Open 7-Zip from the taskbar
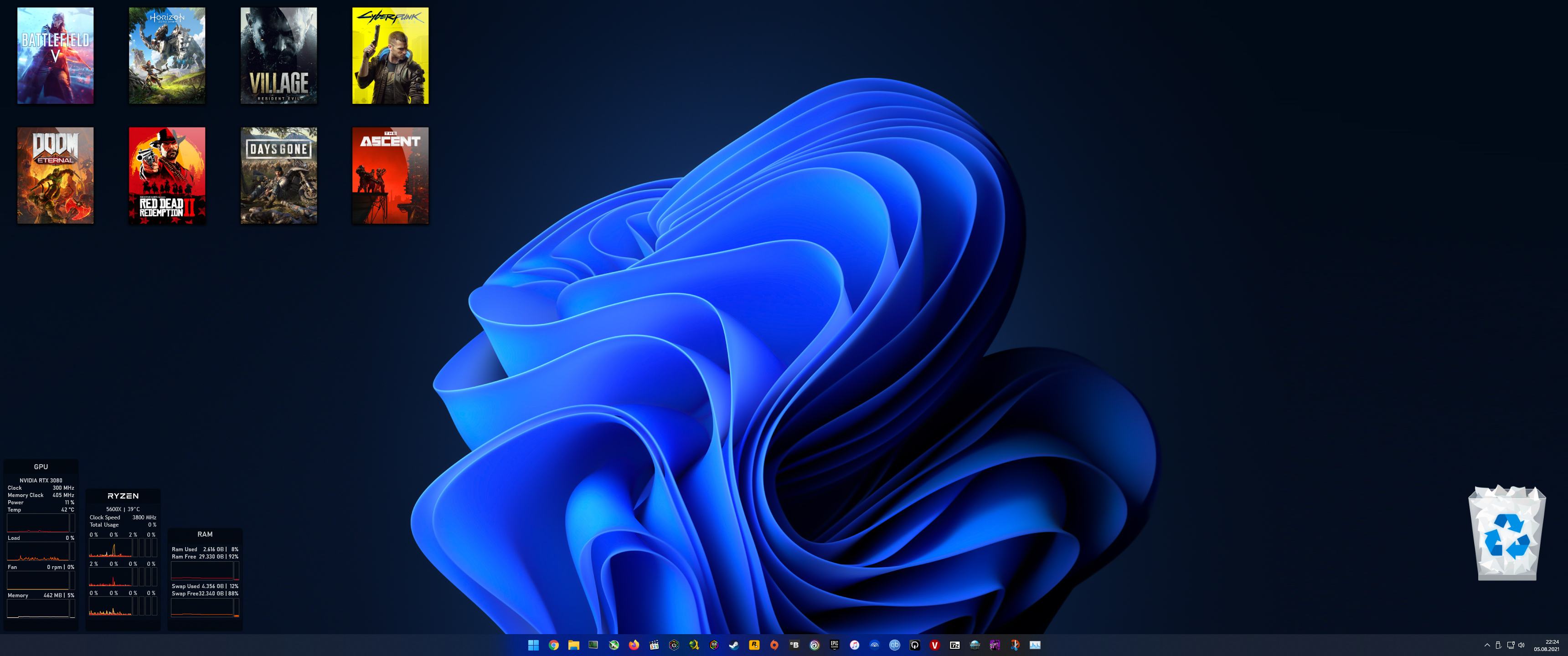The height and width of the screenshot is (656, 1568). 955,645
